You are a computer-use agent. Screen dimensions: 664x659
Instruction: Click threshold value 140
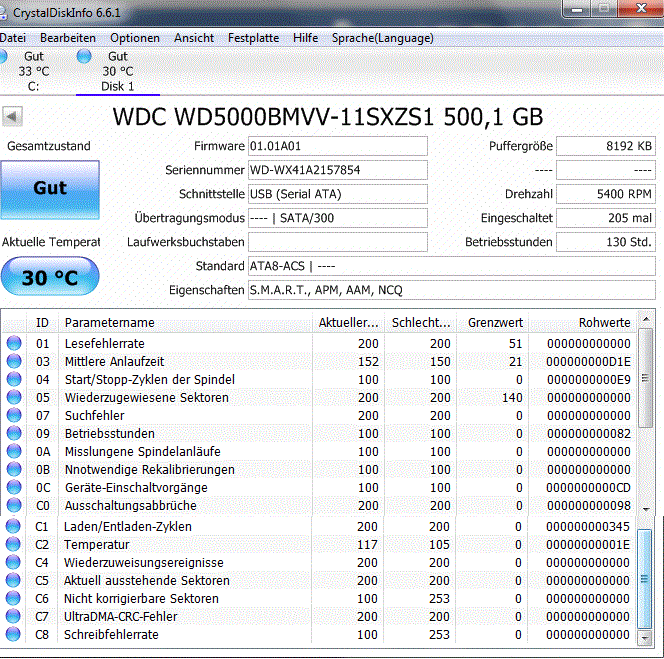[512, 398]
